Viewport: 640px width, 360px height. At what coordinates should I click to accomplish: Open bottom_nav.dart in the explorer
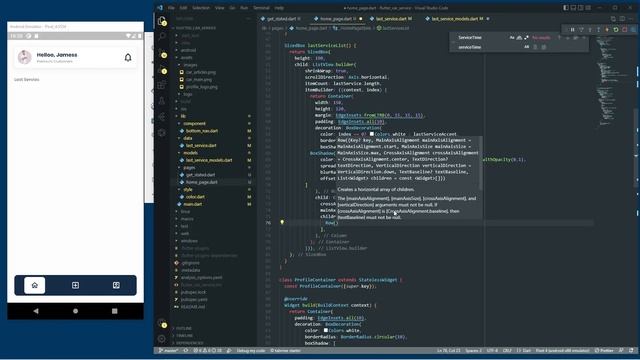[x=202, y=131]
